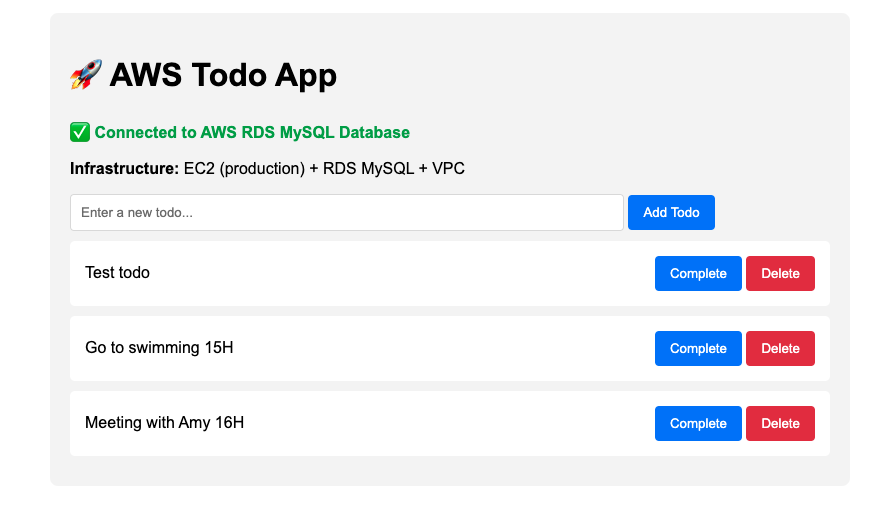Complete the 'Go to swimming 15H' todo
The image size is (876, 506).
tap(698, 349)
